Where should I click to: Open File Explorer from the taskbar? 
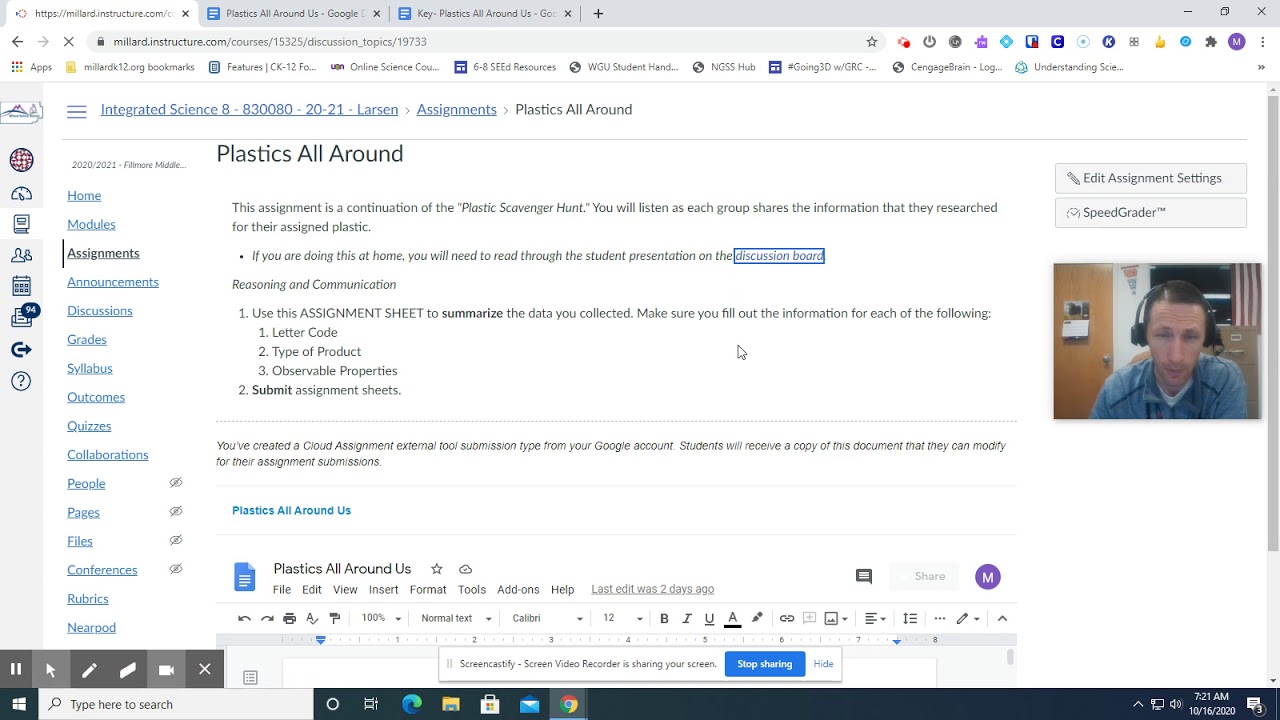click(450, 704)
